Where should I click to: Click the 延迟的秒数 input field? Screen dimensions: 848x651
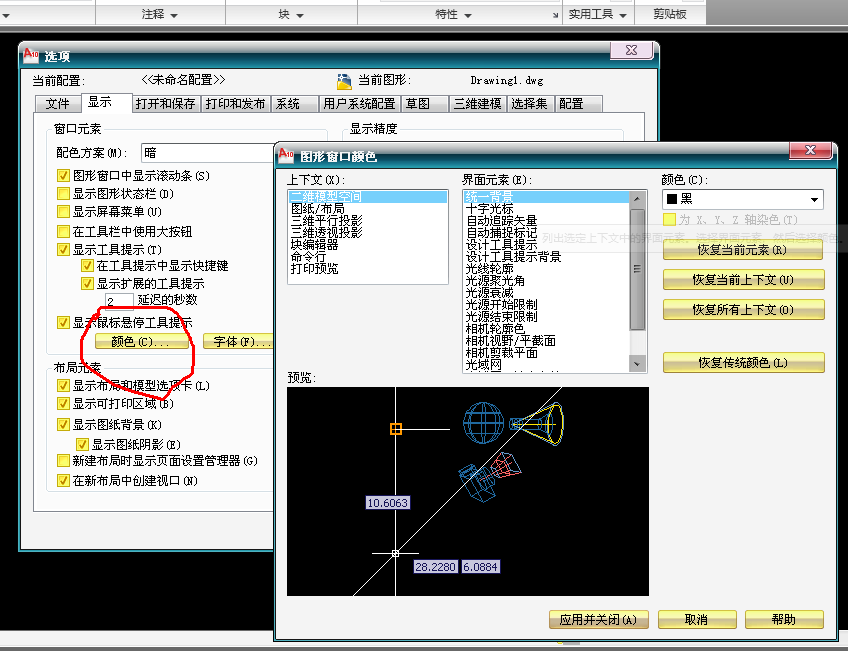click(x=120, y=301)
